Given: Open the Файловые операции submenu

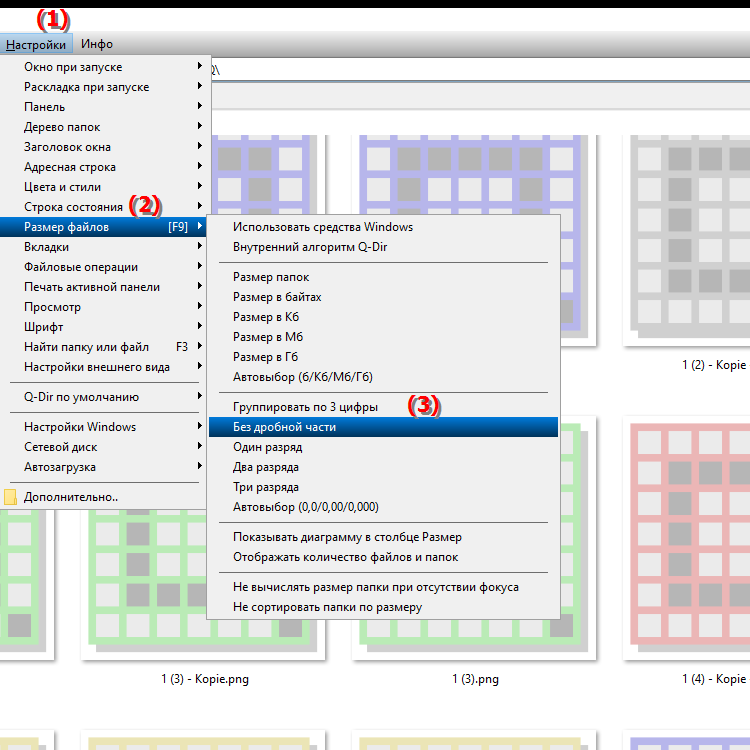Looking at the screenshot, I should (x=104, y=267).
